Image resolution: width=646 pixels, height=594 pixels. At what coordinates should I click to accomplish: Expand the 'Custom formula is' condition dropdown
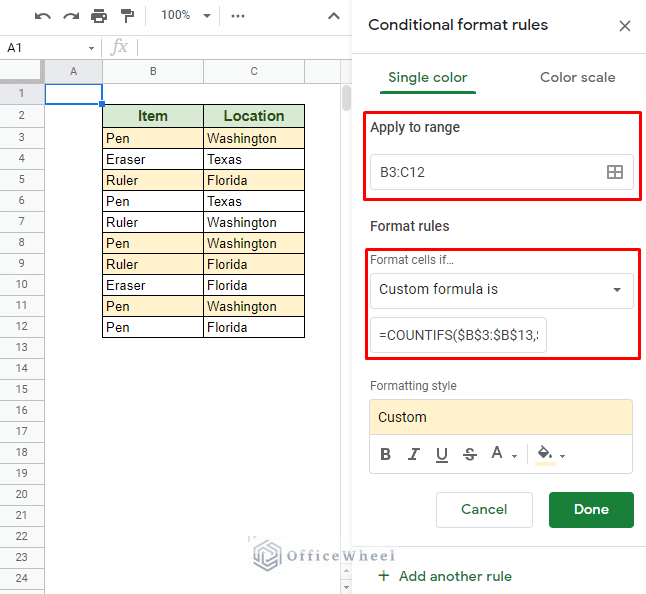501,290
